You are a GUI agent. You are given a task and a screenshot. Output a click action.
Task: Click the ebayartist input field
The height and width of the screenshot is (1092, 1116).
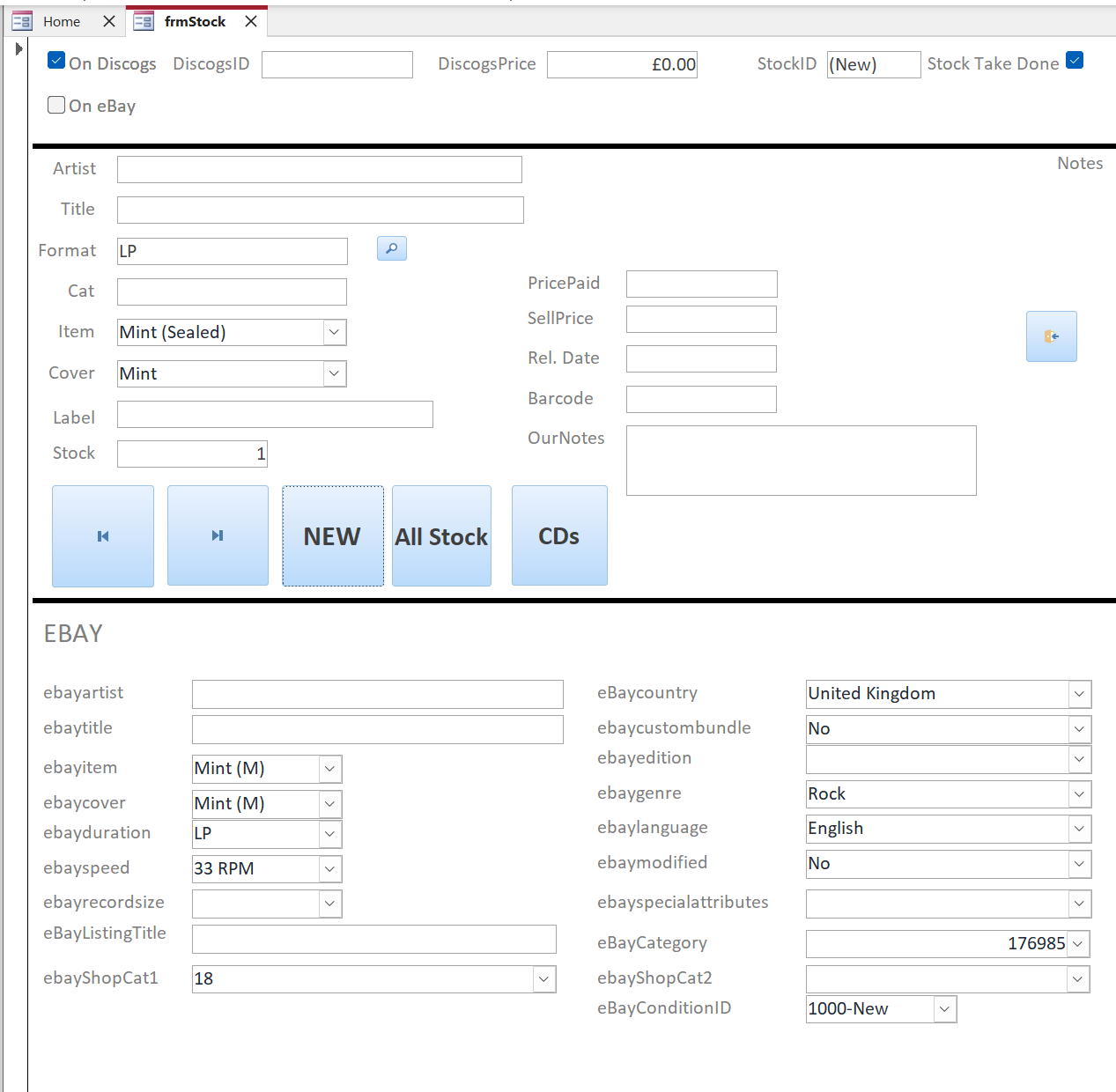tap(378, 694)
